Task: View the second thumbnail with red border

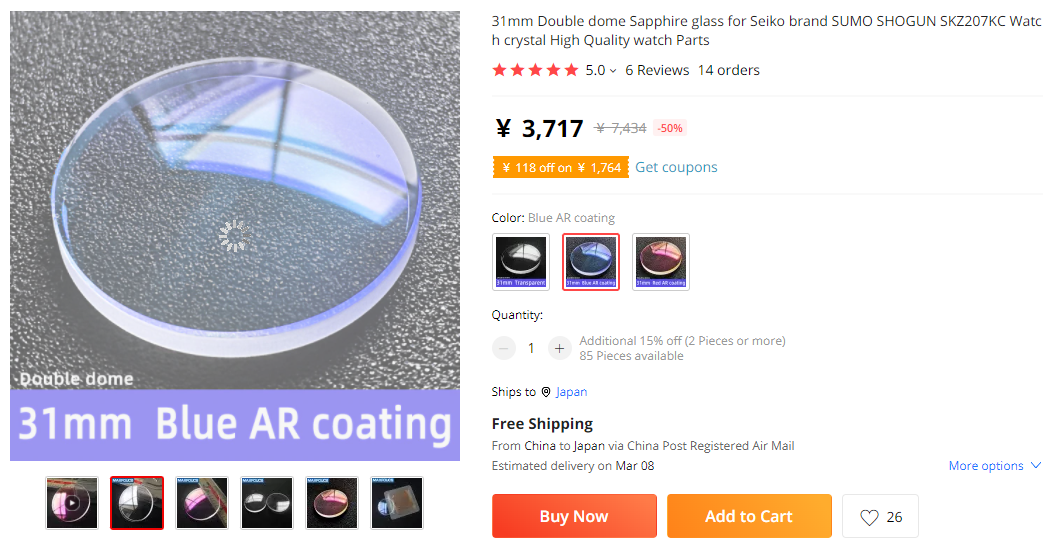Action: coord(137,503)
